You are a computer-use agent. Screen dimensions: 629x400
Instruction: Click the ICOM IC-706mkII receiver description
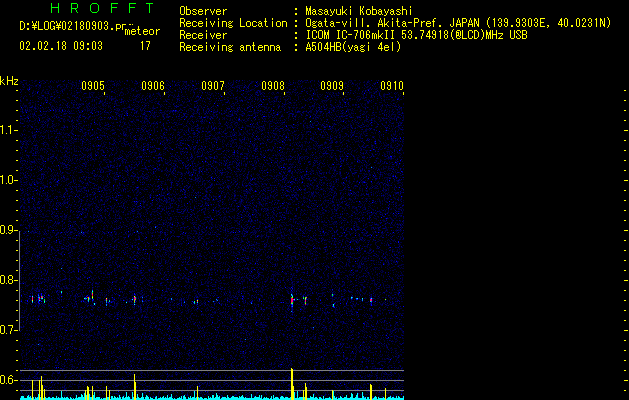coord(416,35)
